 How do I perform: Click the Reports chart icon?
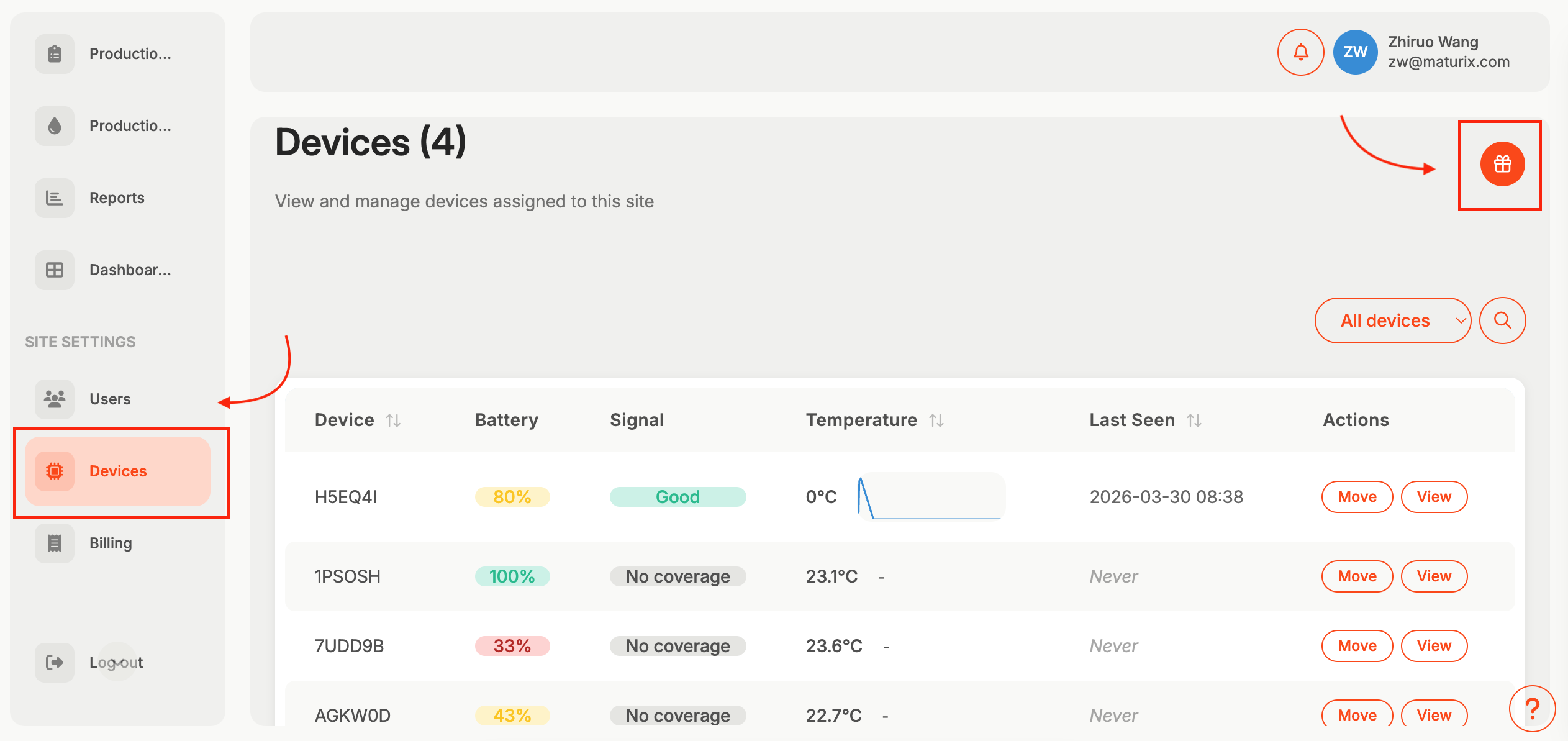[x=55, y=198]
